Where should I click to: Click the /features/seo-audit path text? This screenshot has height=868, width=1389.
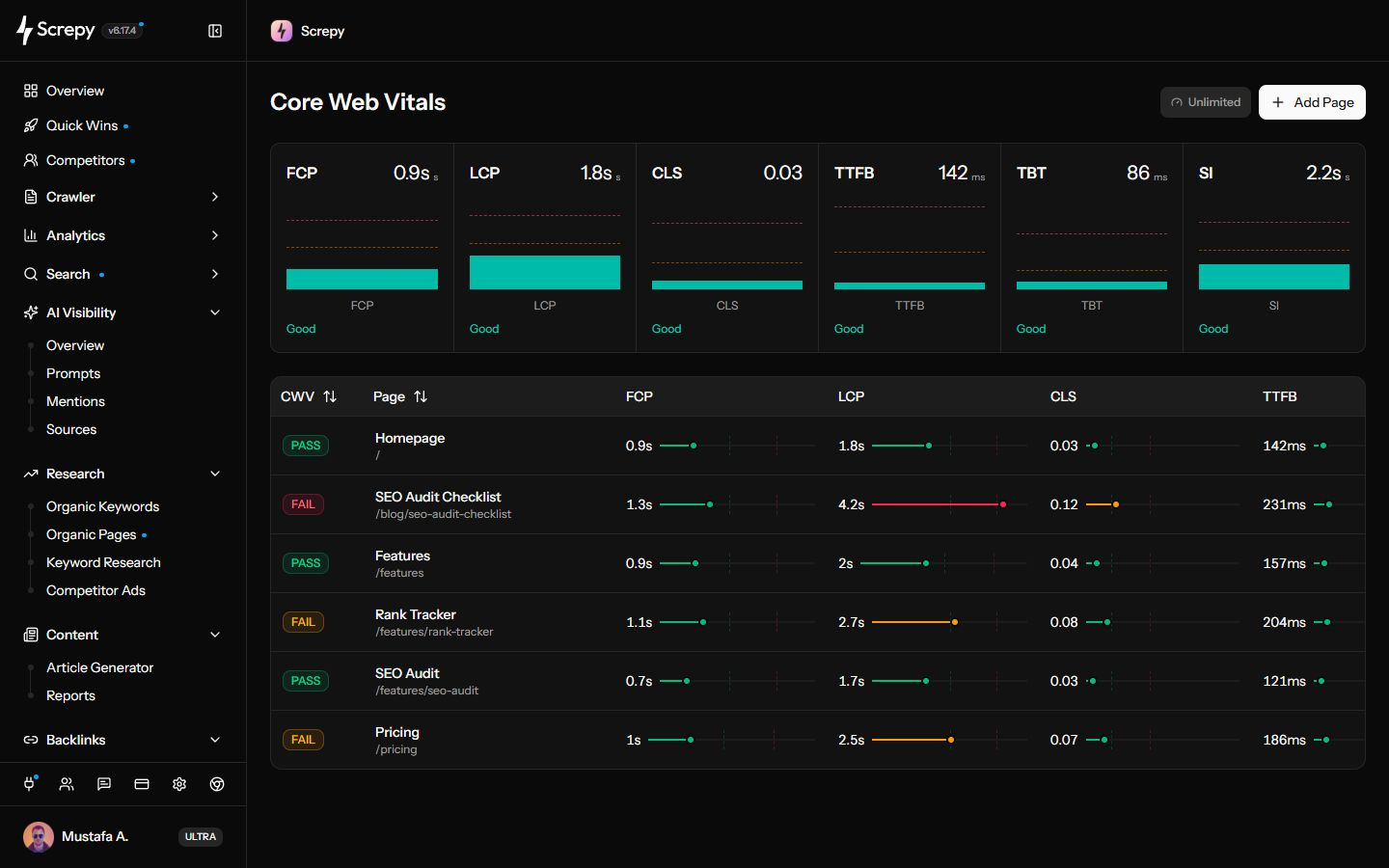(426, 691)
